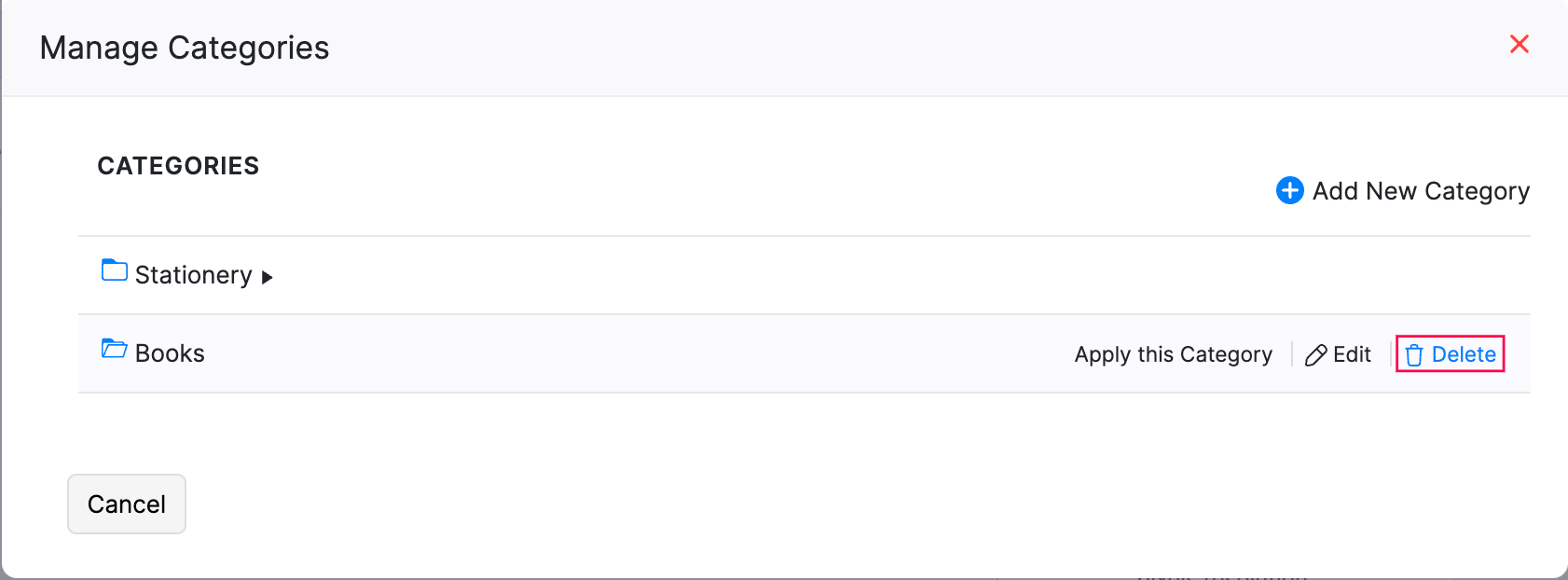Click the empty middle area of the Books row

[x=634, y=353]
